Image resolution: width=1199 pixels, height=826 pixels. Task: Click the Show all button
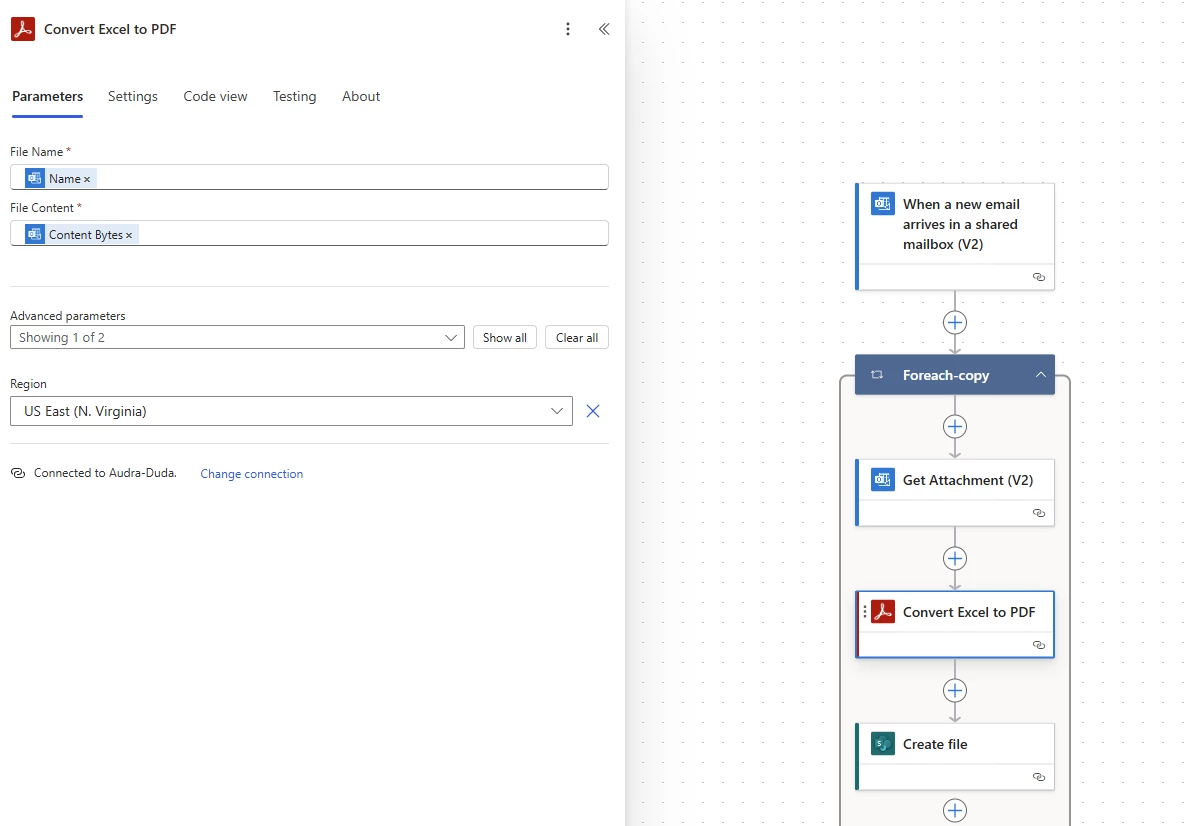[x=505, y=337]
